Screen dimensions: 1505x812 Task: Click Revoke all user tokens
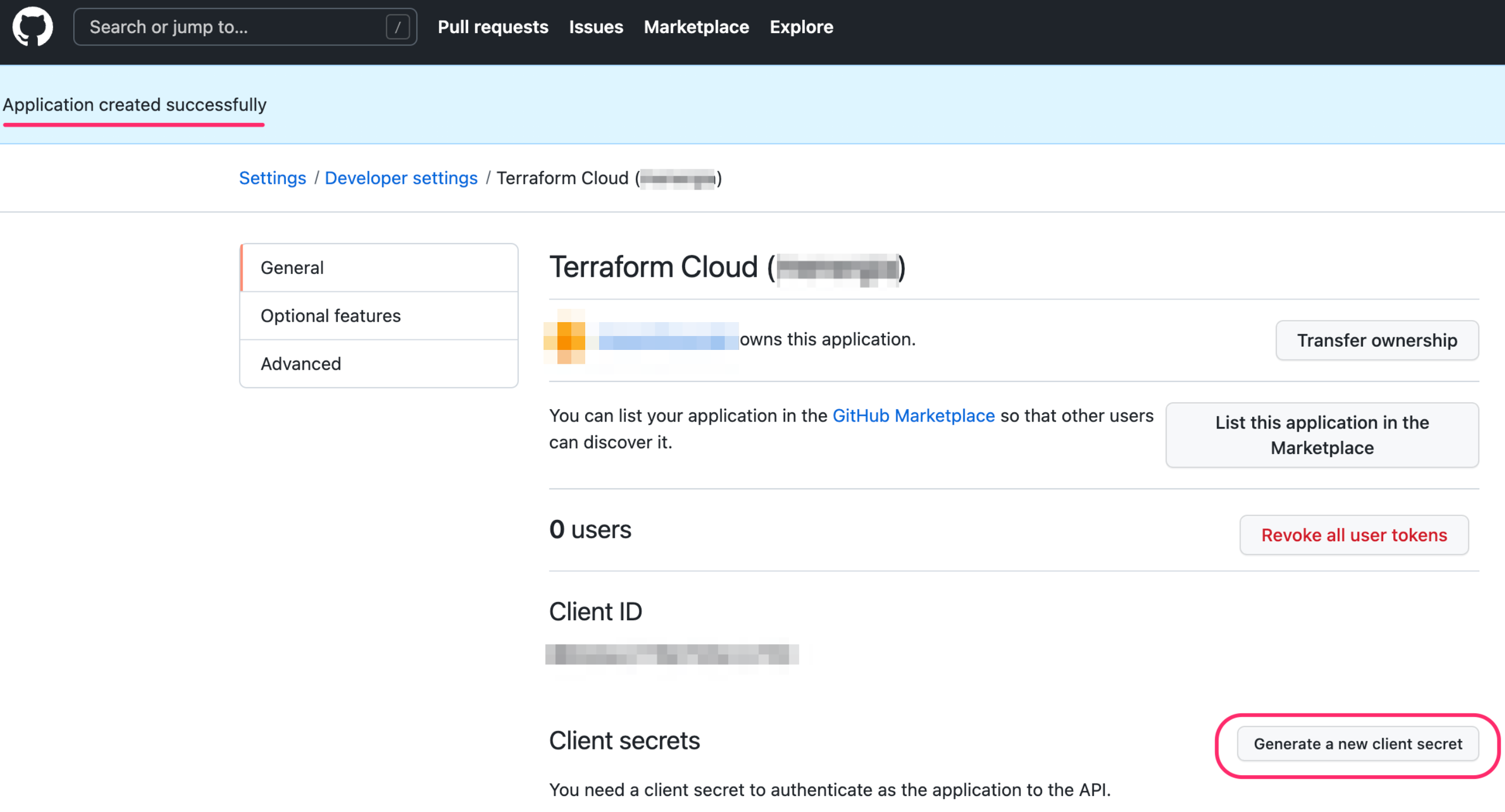(x=1354, y=535)
